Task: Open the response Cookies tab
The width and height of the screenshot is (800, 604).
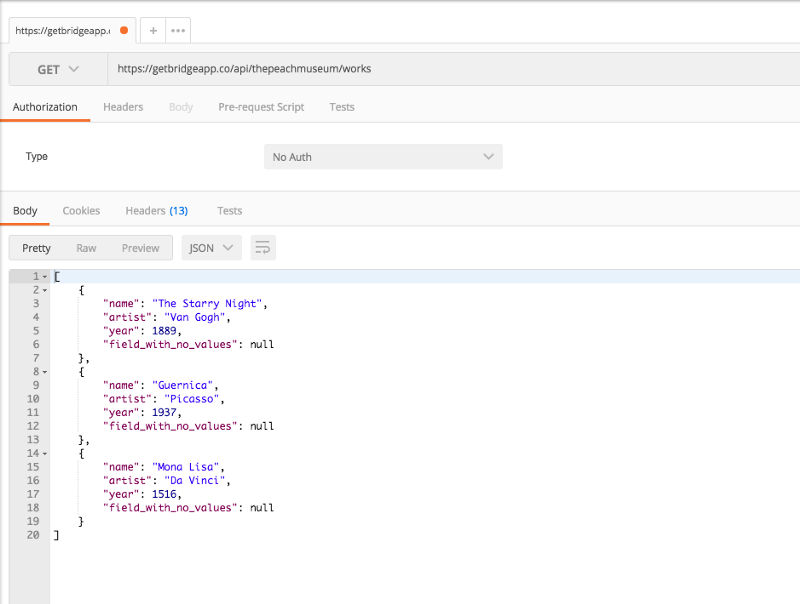Action: coord(81,211)
